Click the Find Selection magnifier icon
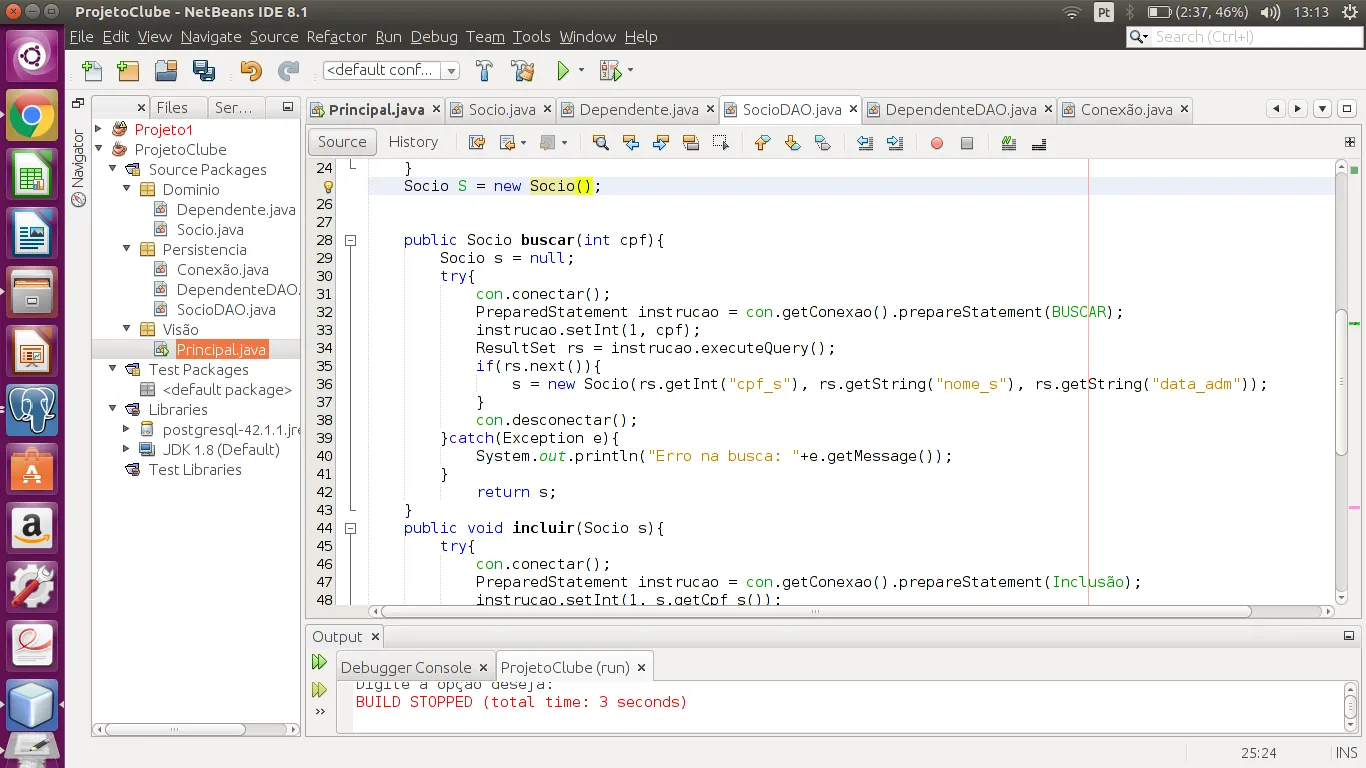 [x=600, y=143]
